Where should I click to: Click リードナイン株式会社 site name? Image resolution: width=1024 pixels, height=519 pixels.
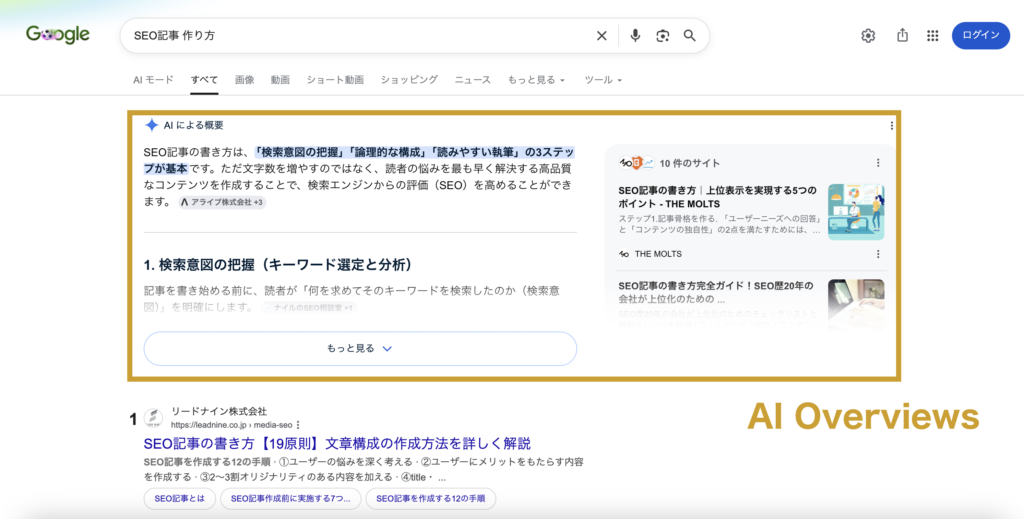coord(219,411)
